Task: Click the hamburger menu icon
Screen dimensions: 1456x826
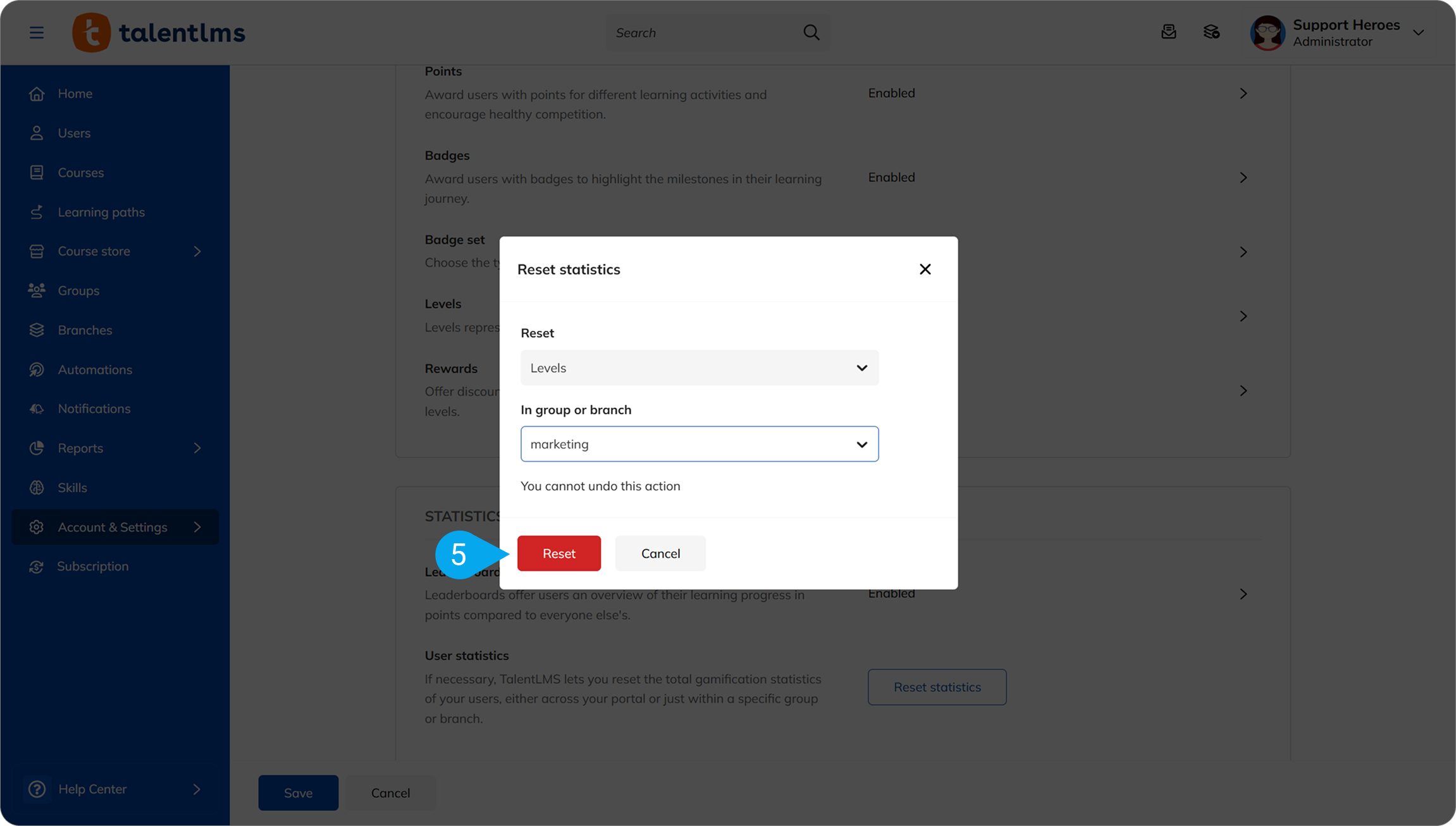Action: coord(37,32)
